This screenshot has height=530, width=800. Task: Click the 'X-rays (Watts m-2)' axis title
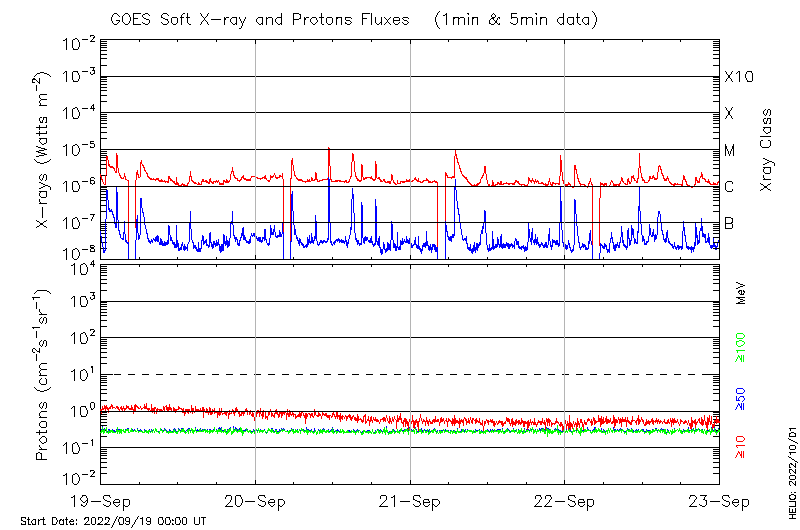pyautogui.click(x=44, y=148)
